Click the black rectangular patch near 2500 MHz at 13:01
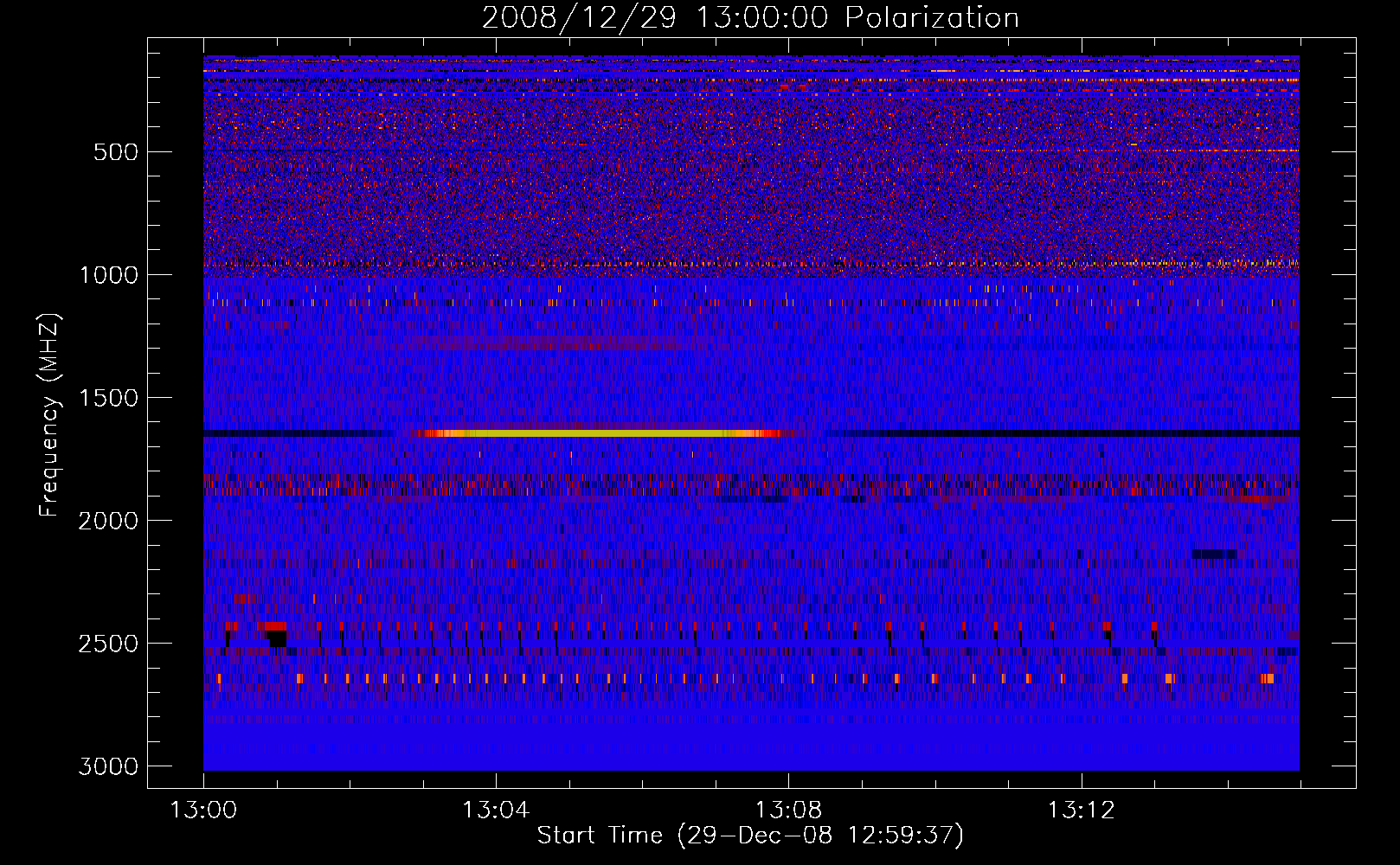This screenshot has width=1400, height=865. pyautogui.click(x=276, y=638)
